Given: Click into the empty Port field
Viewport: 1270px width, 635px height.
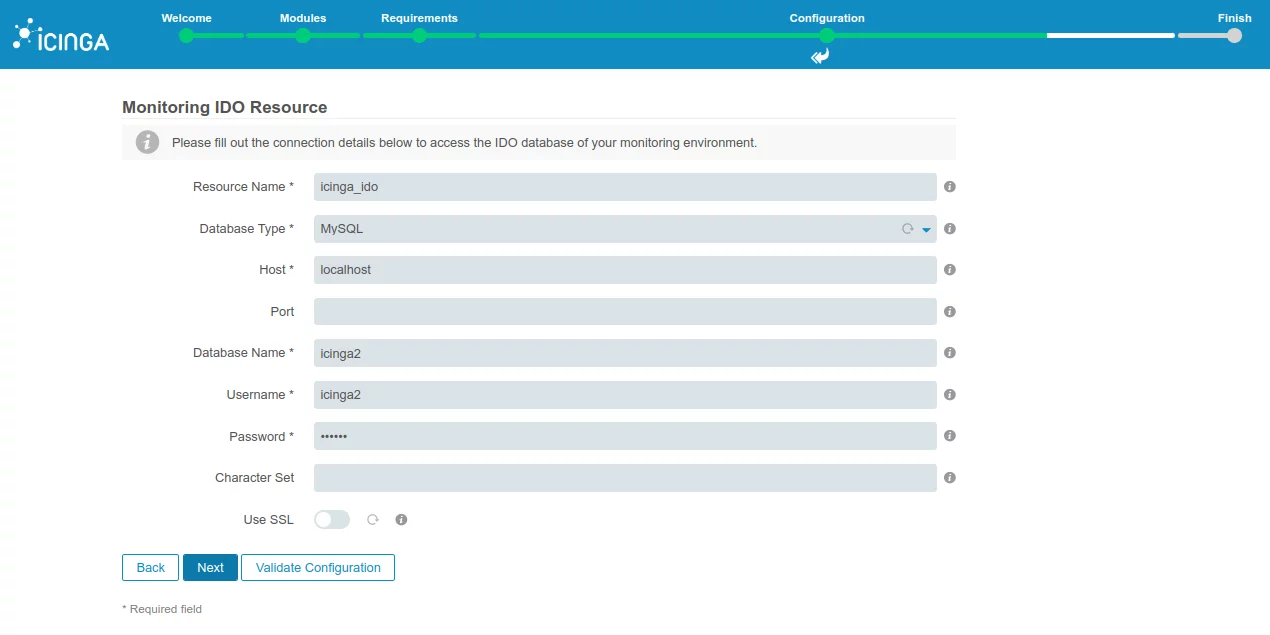Looking at the screenshot, I should 625,312.
